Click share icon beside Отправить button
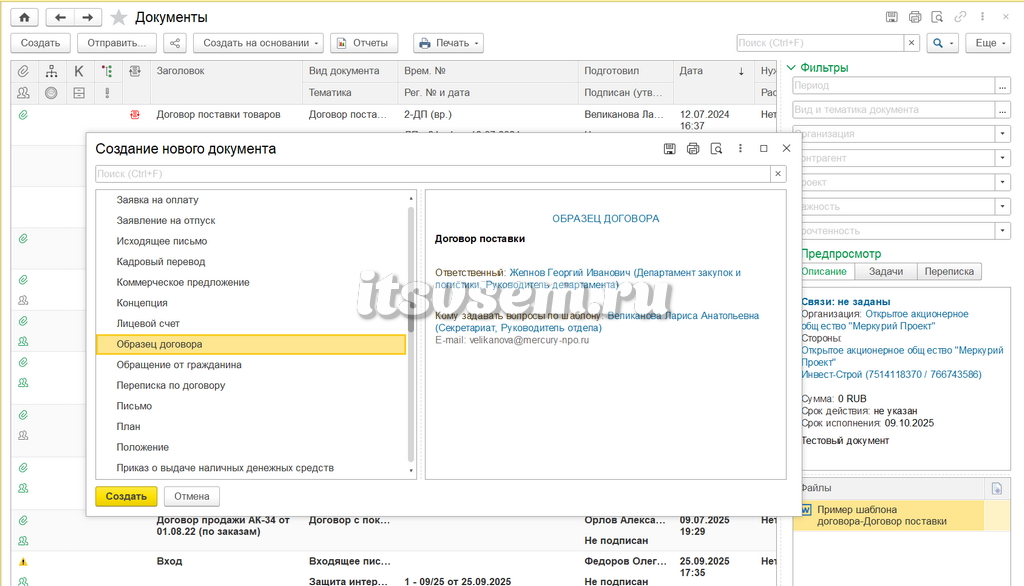This screenshot has height=586, width=1024. click(x=175, y=43)
